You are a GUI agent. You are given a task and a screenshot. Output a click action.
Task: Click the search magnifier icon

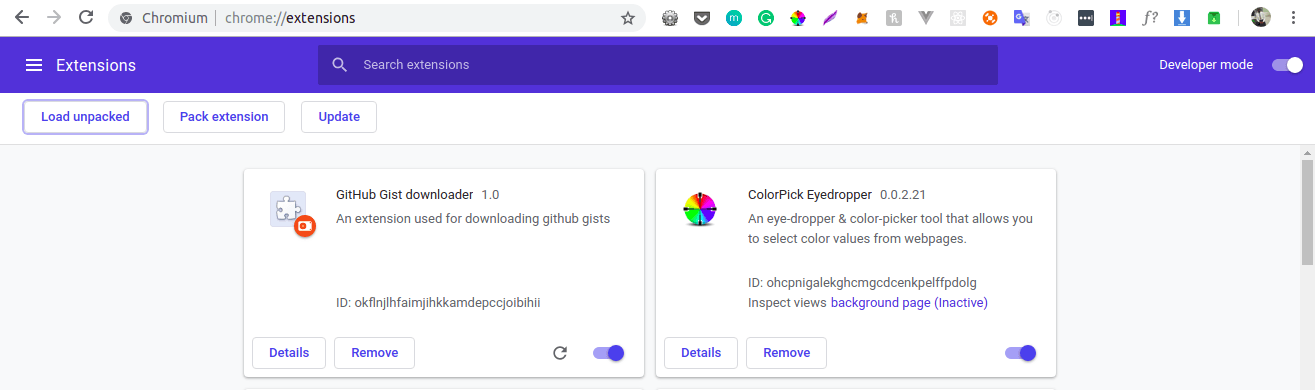pos(340,65)
